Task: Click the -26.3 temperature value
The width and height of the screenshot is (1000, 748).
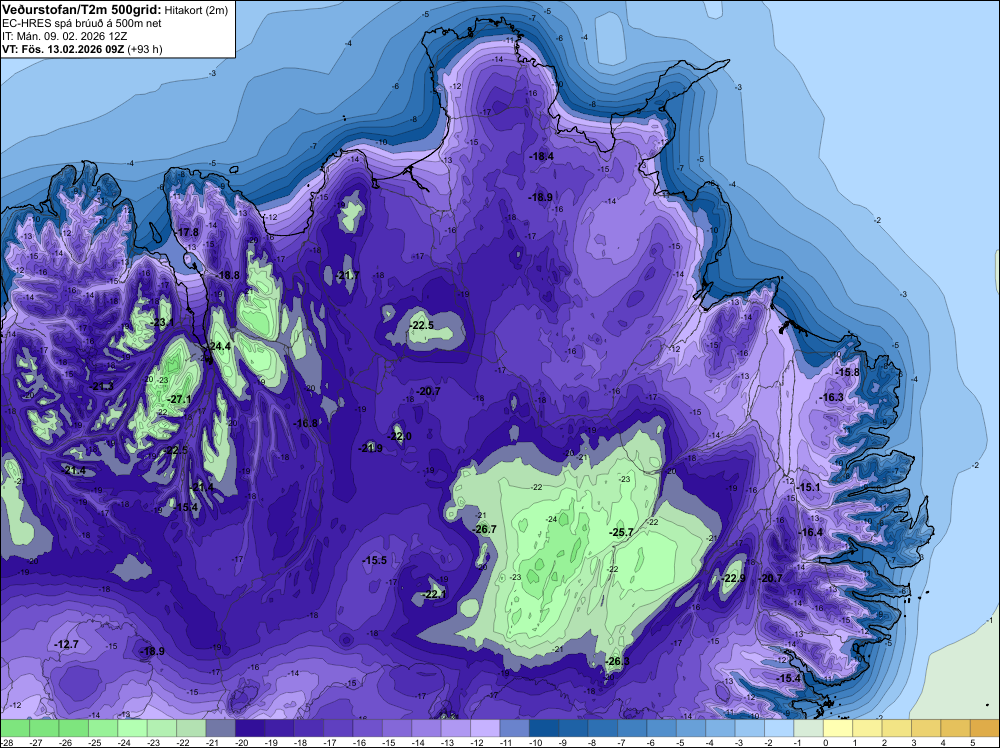Action: pos(617,661)
